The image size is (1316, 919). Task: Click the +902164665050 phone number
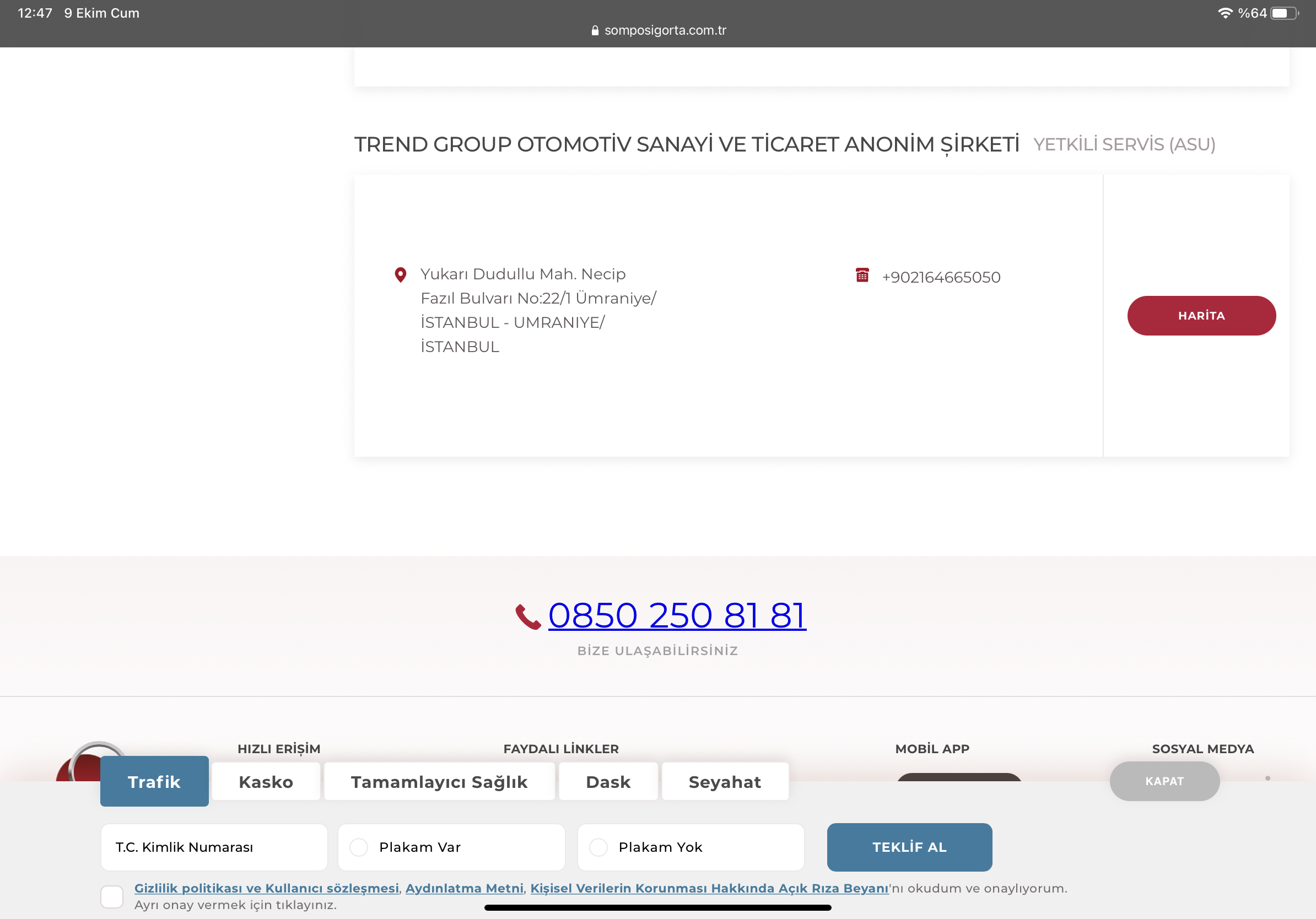tap(941, 277)
